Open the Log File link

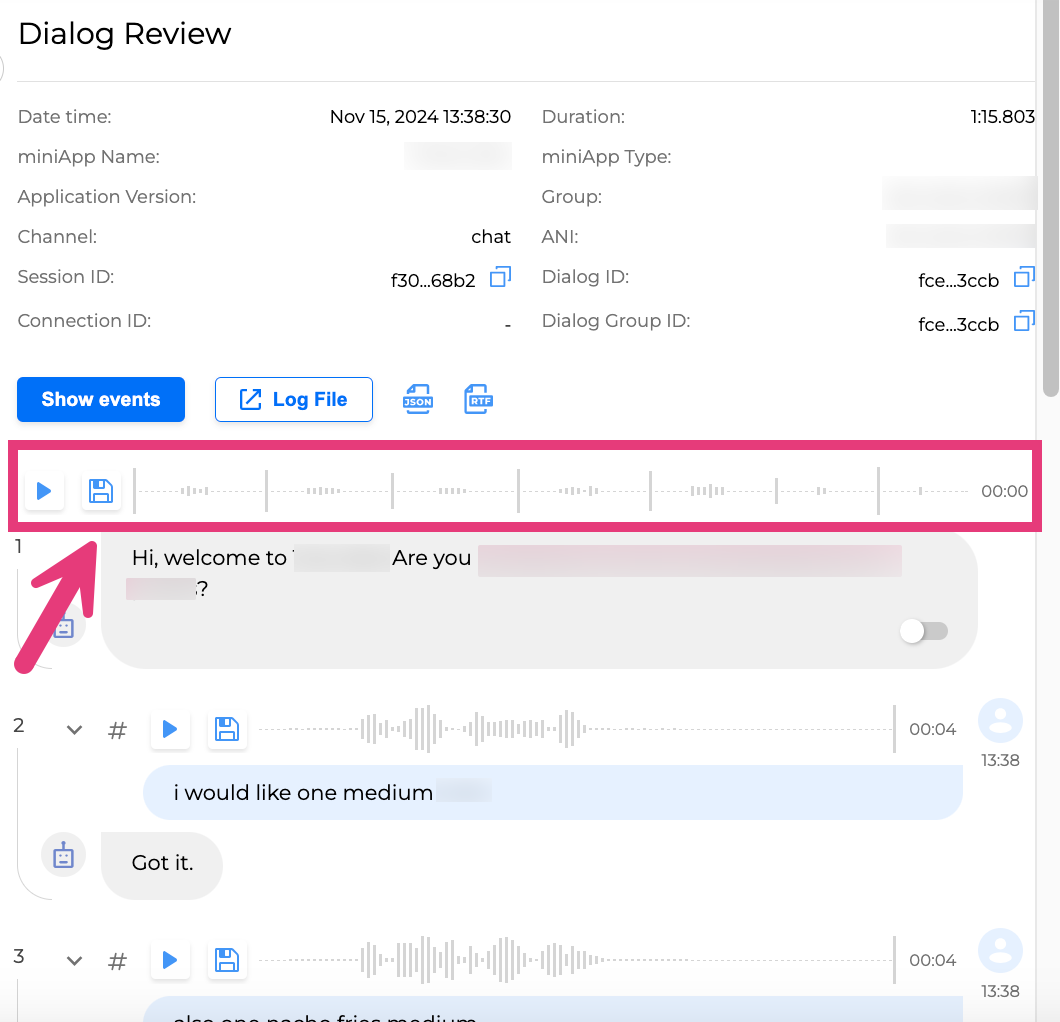(294, 399)
